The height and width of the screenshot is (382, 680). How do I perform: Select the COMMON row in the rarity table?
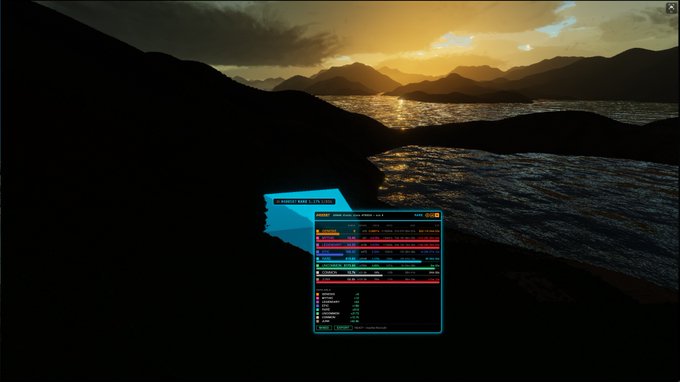[x=378, y=273]
